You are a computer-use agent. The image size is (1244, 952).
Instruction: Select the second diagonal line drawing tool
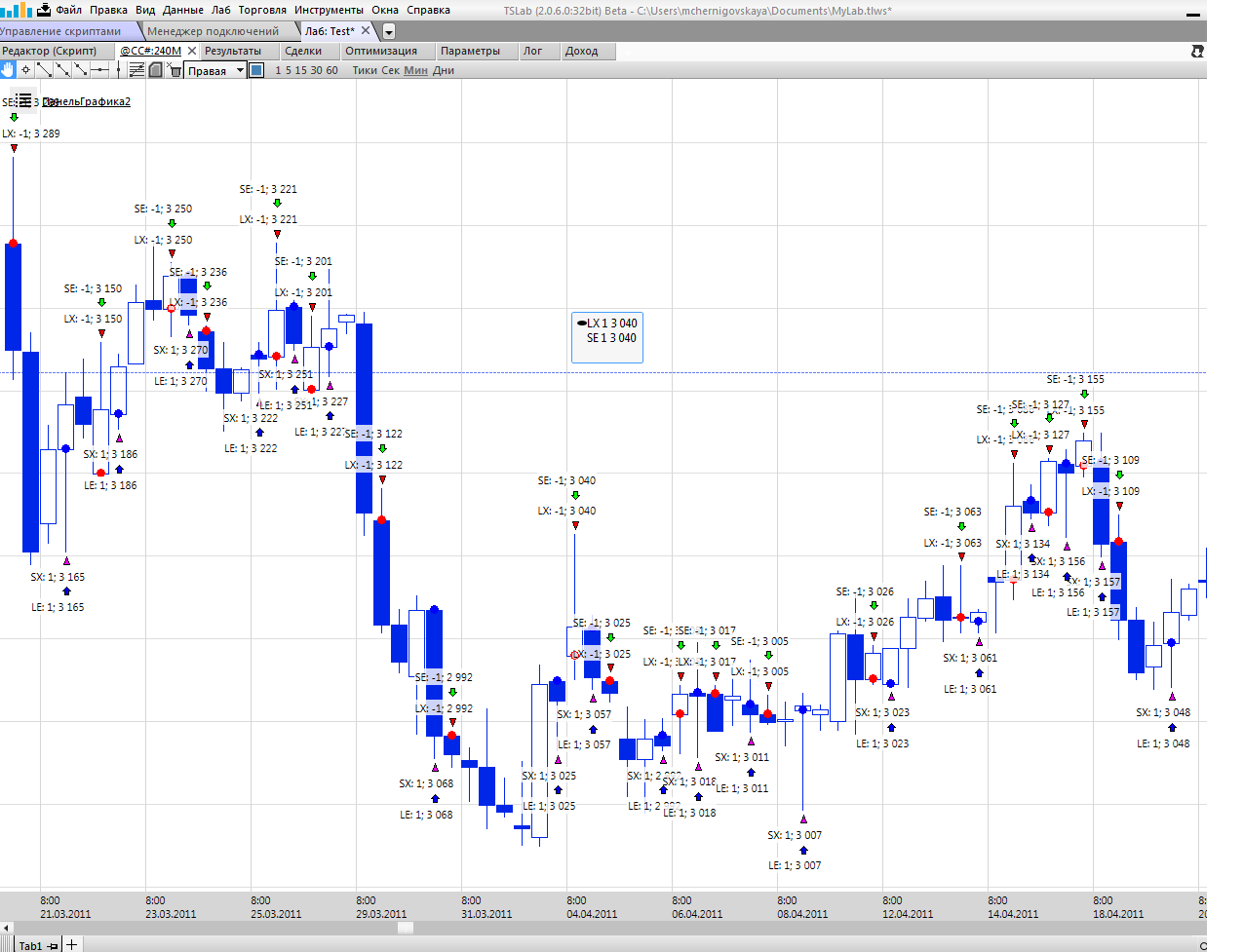(62, 70)
